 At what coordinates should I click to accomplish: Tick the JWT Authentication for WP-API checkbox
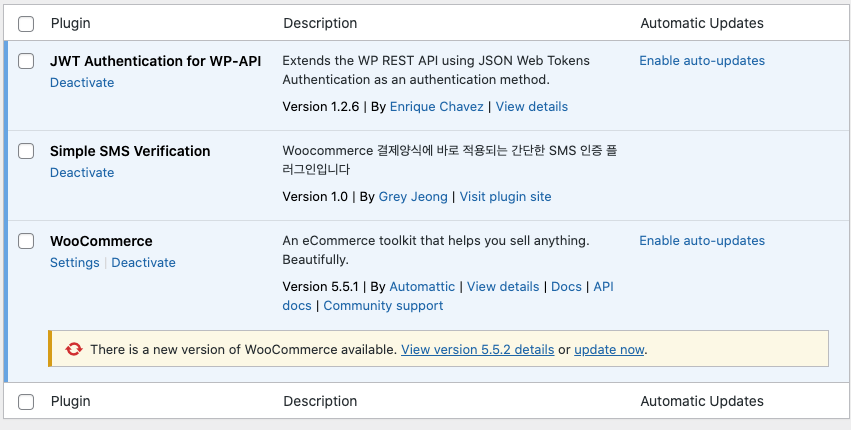(x=26, y=61)
